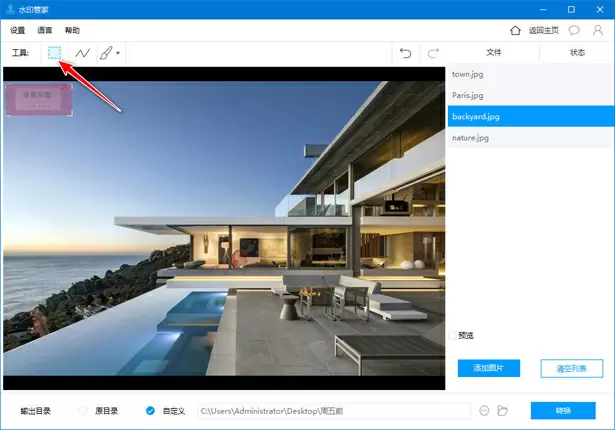Open the 语言 menu
The image size is (615, 430).
tap(45, 30)
